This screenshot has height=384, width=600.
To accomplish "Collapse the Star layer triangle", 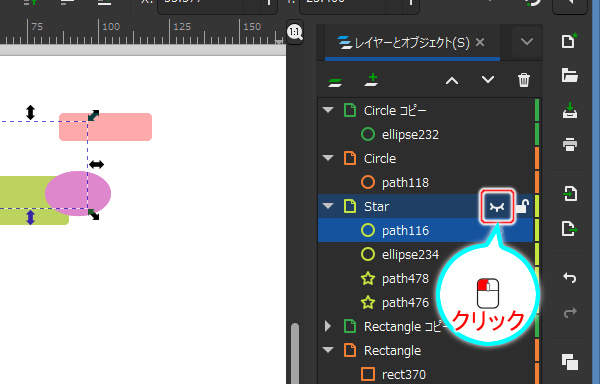I will click(328, 206).
